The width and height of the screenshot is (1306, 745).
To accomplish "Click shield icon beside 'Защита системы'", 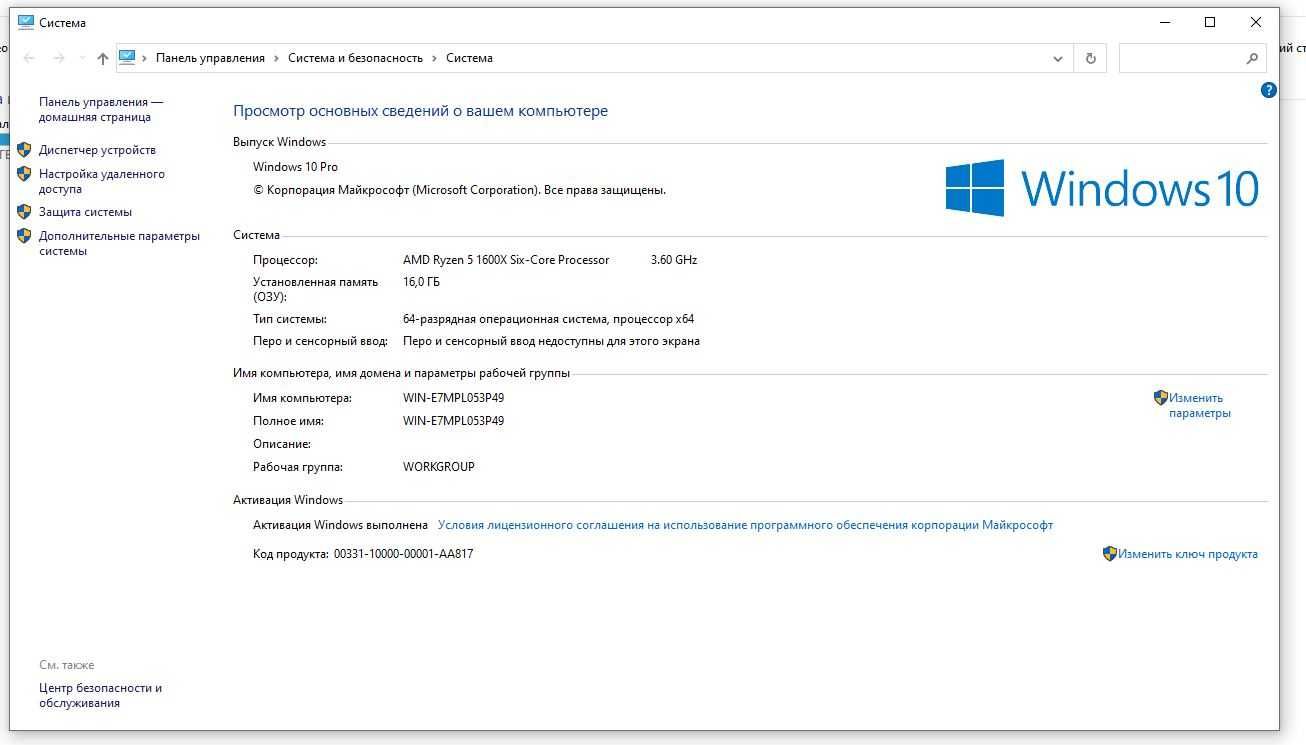I will [x=24, y=212].
